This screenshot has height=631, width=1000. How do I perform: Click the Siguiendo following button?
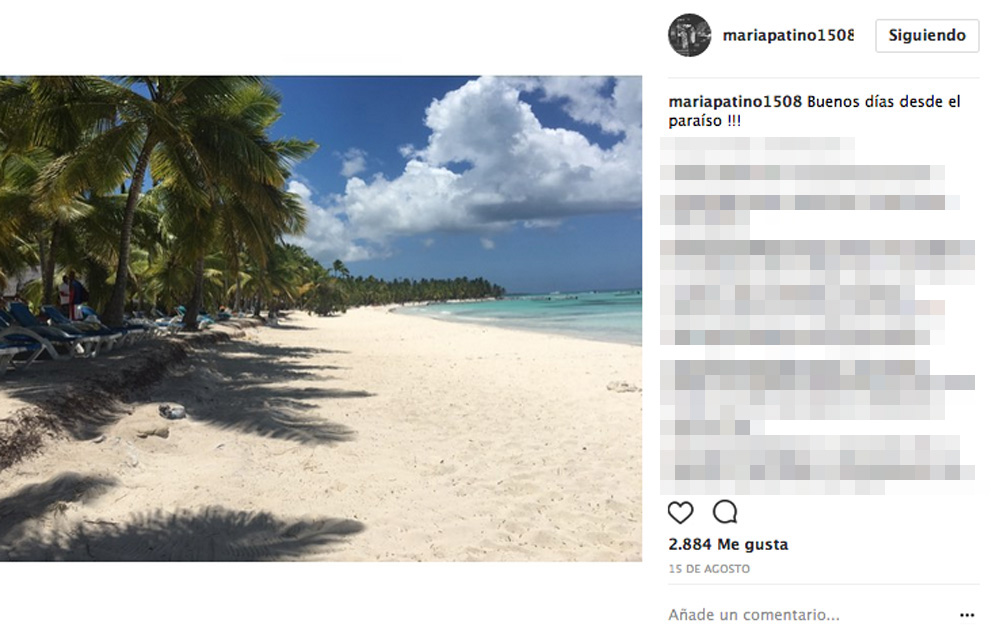click(927, 35)
